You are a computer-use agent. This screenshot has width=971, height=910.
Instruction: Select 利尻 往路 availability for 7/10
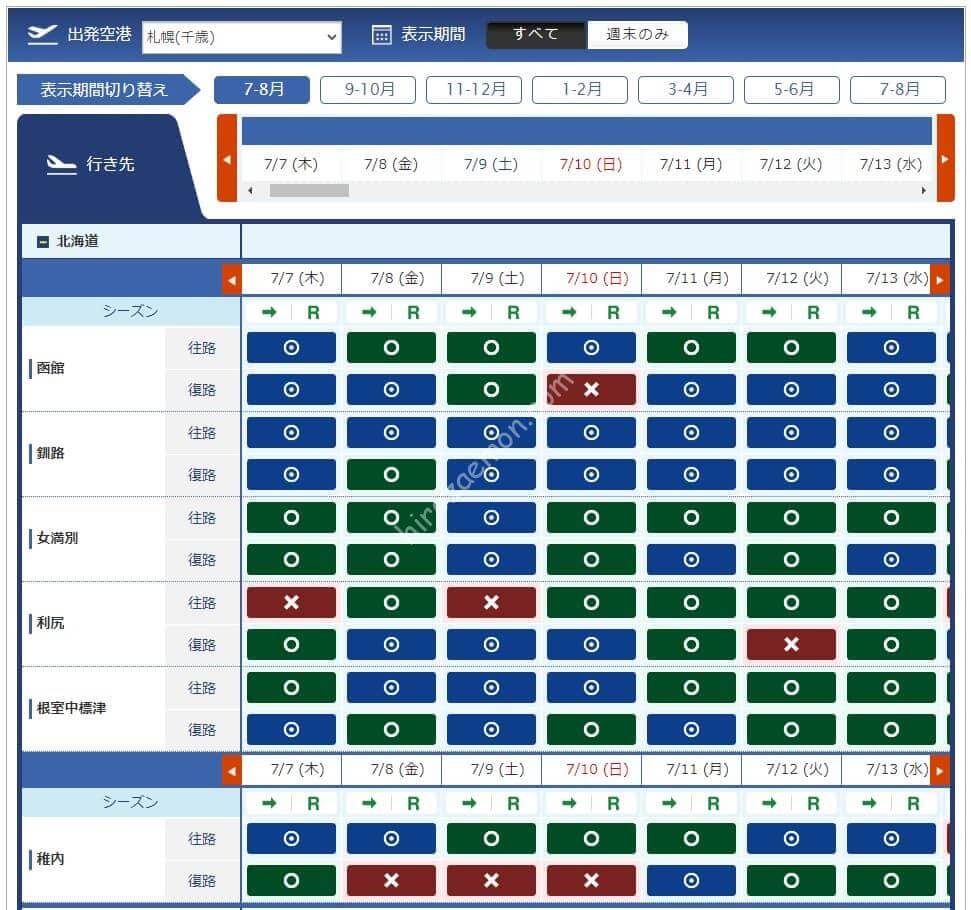[591, 603]
